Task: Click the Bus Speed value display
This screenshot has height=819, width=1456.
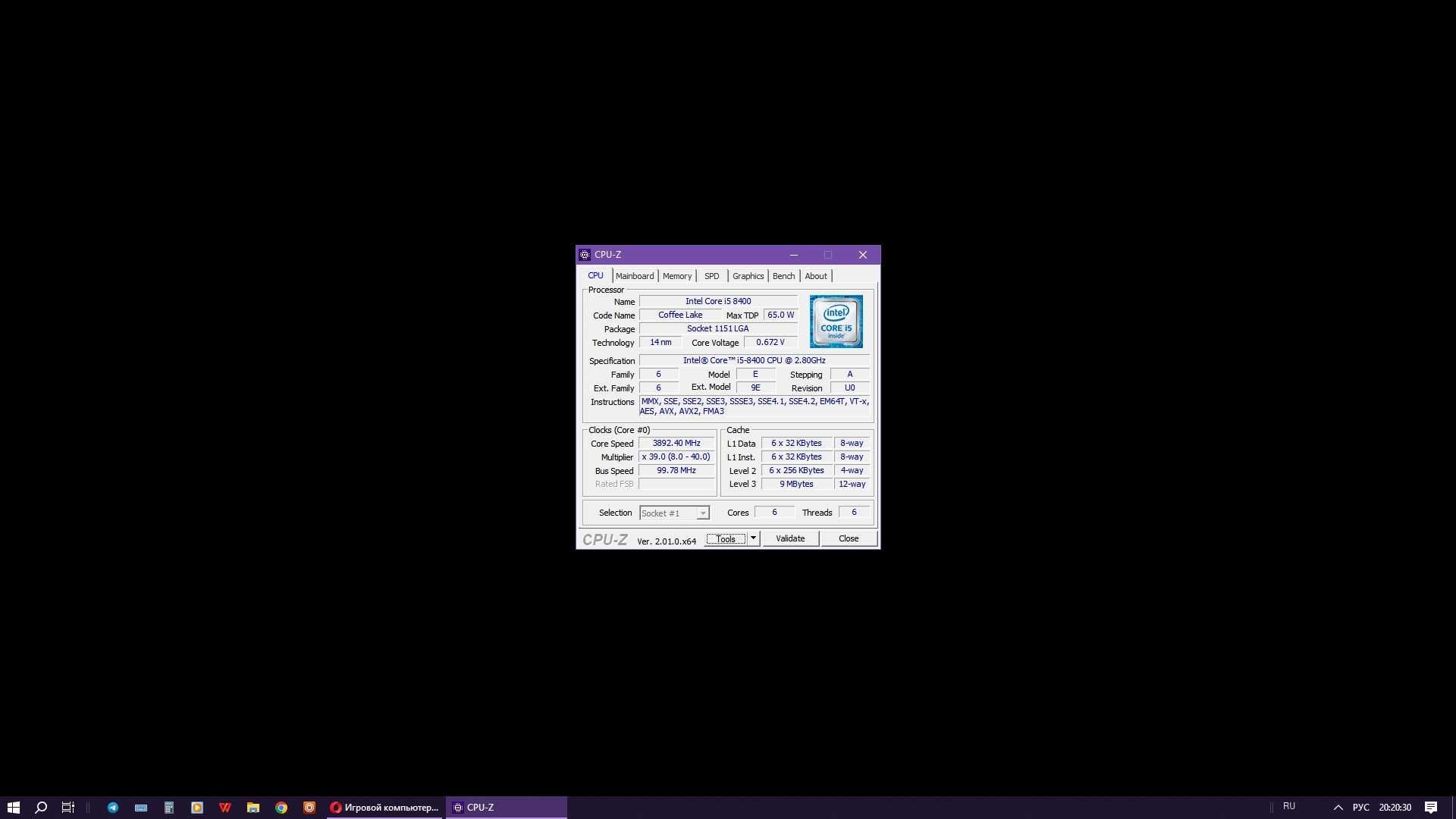Action: (x=675, y=470)
